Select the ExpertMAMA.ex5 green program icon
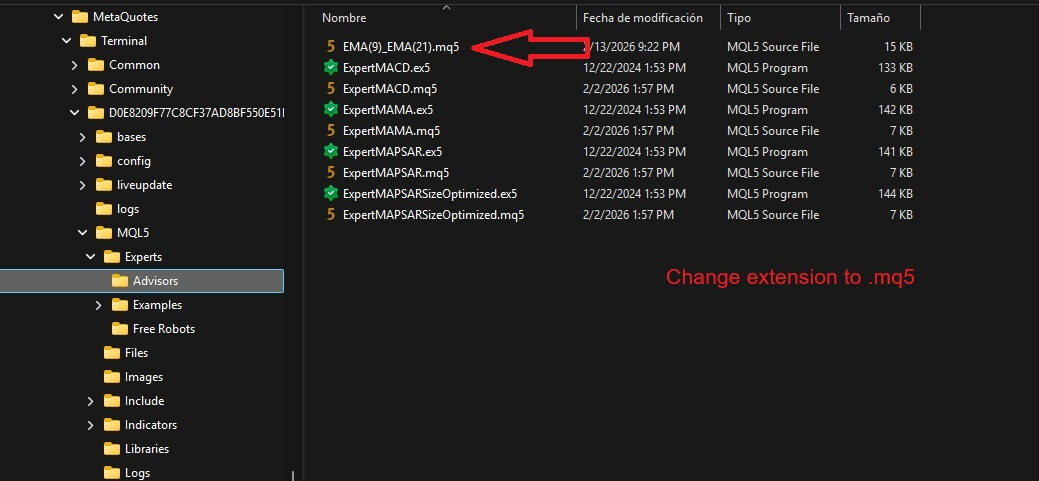 tap(330, 110)
